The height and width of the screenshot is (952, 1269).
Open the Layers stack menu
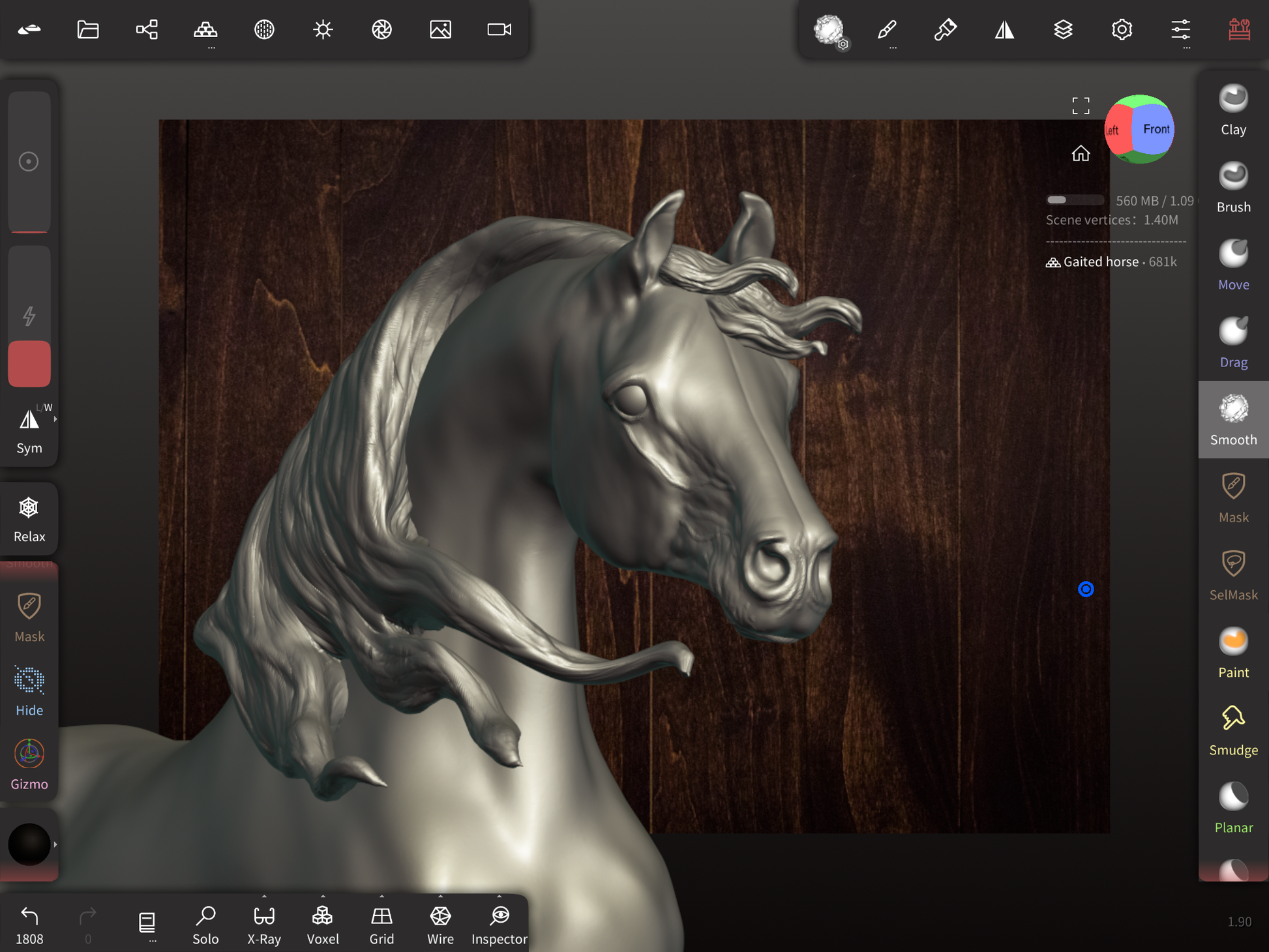(1063, 29)
